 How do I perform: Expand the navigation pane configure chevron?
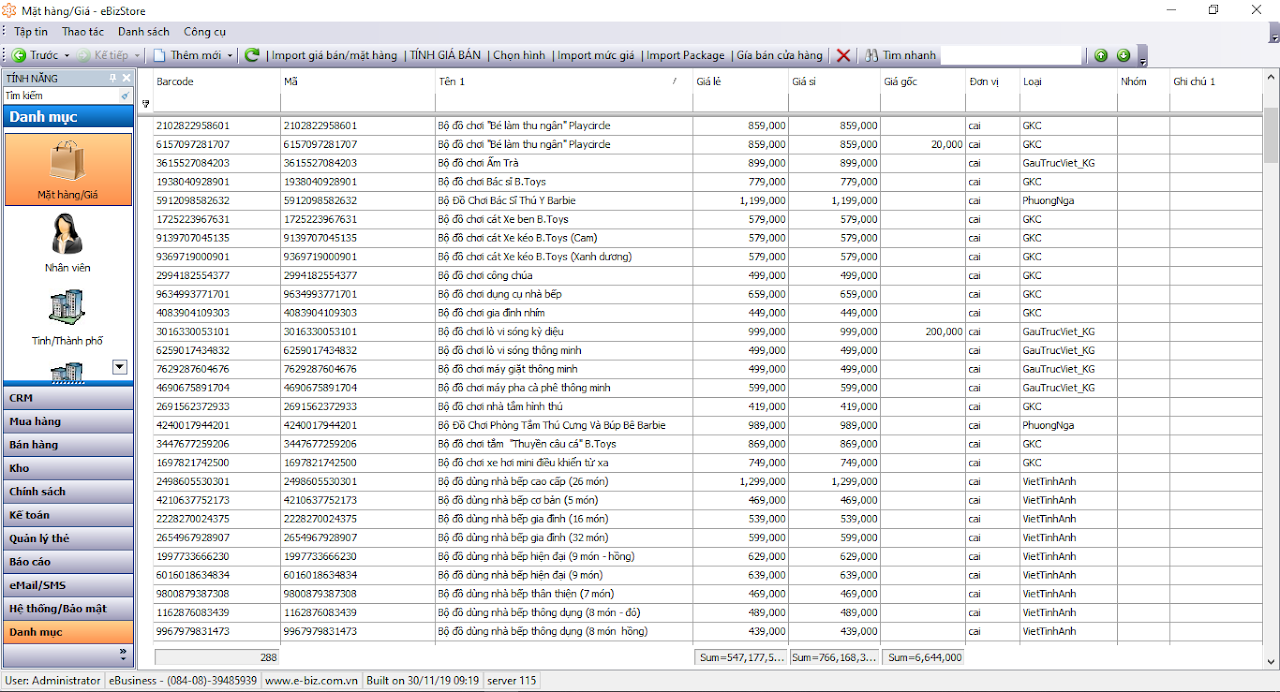pos(124,654)
